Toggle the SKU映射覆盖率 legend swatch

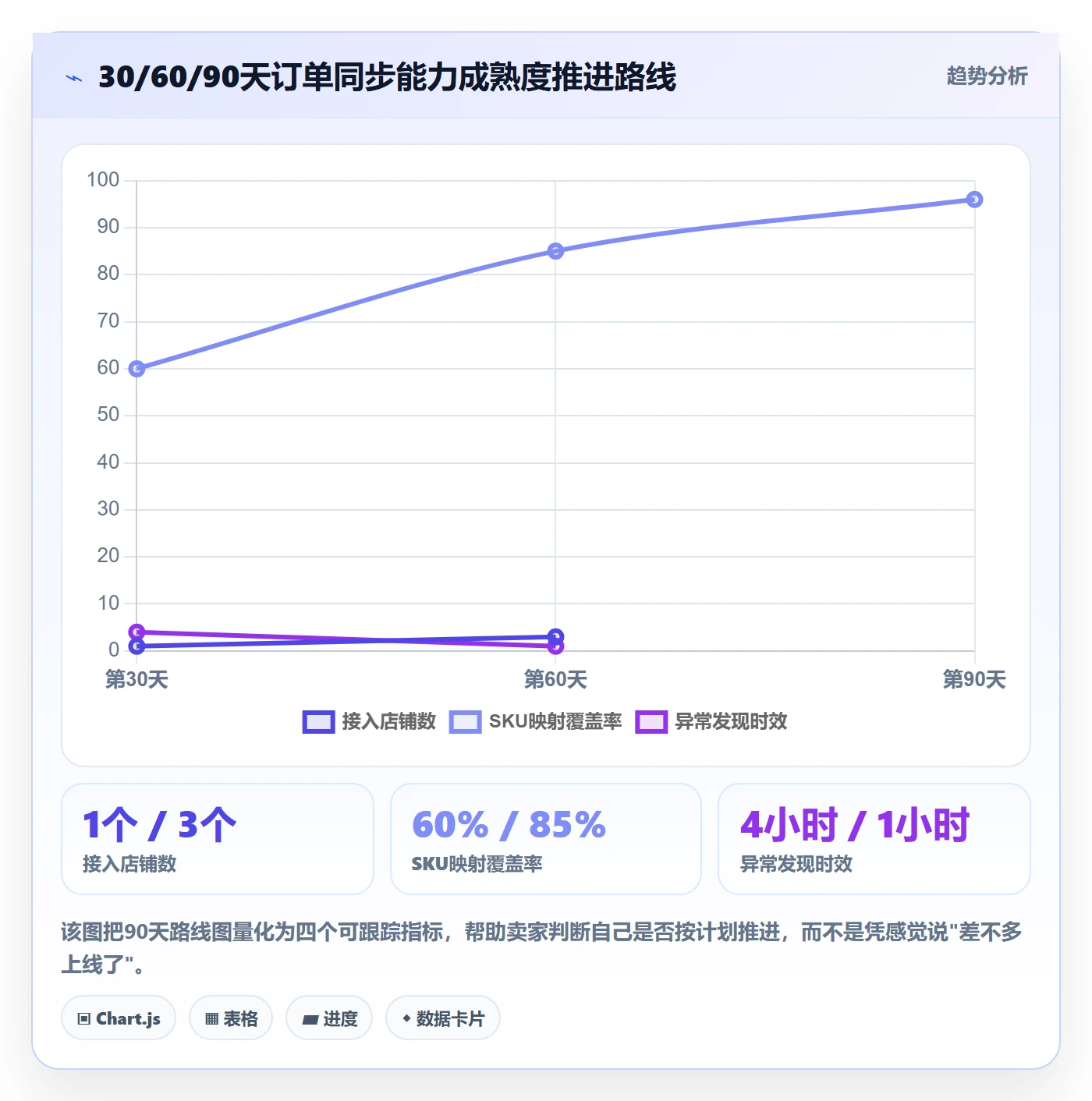pyautogui.click(x=465, y=722)
